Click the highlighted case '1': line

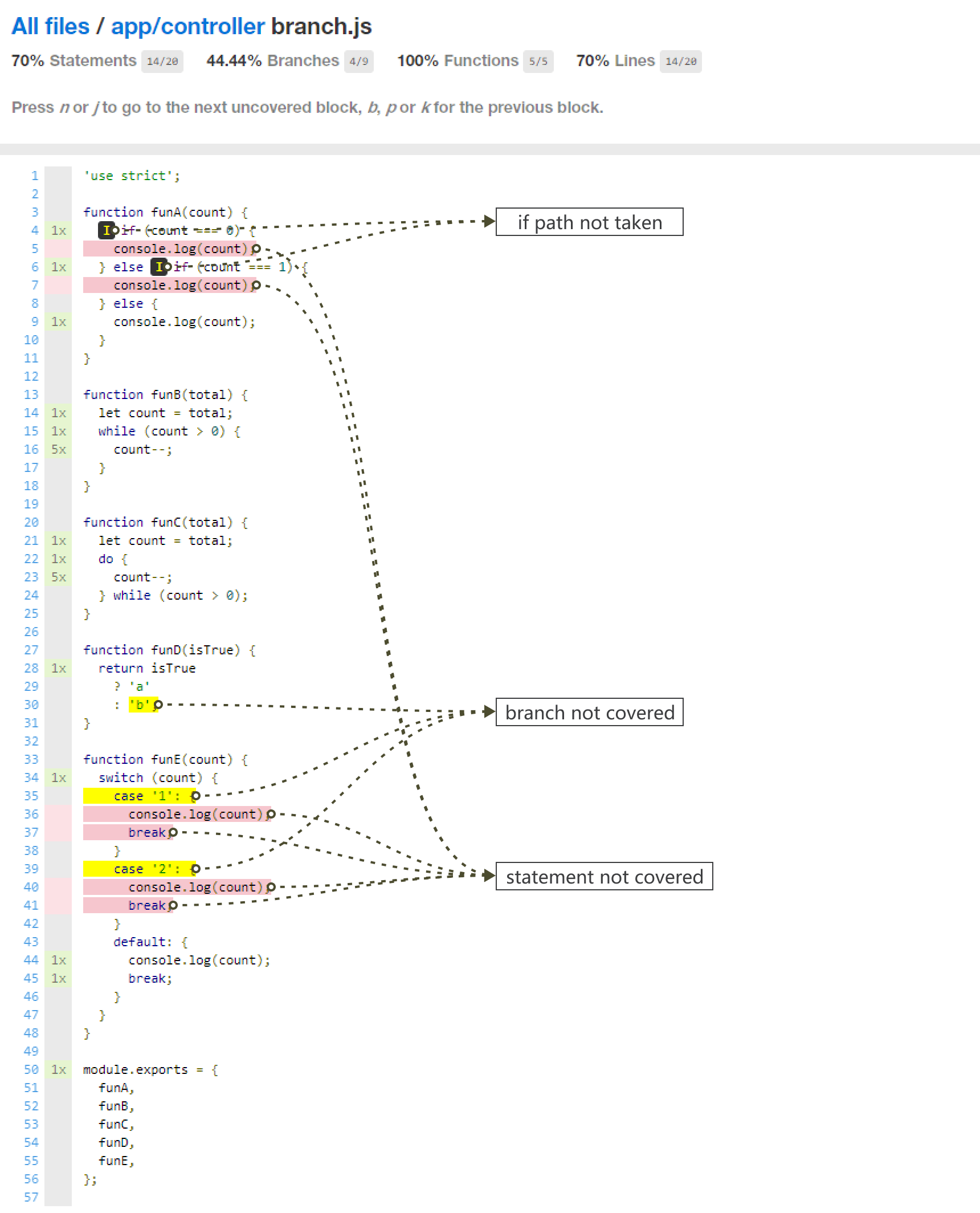pos(140,796)
